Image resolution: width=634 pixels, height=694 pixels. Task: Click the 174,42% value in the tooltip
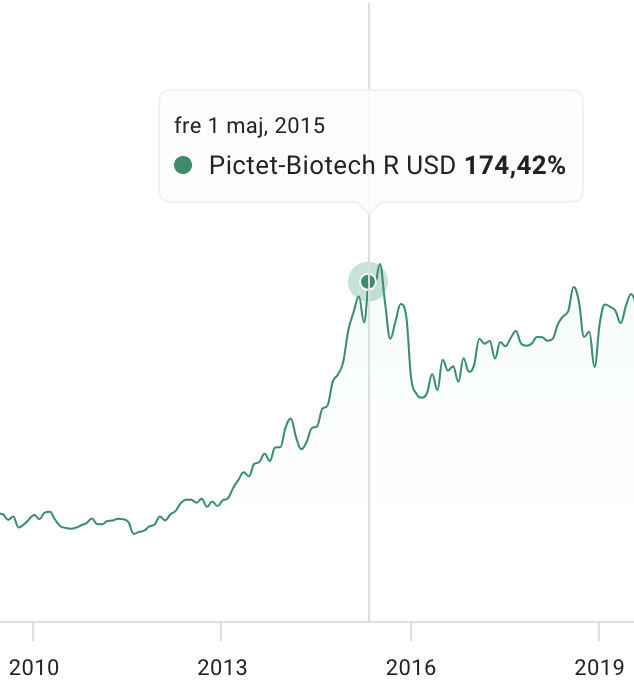515,166
